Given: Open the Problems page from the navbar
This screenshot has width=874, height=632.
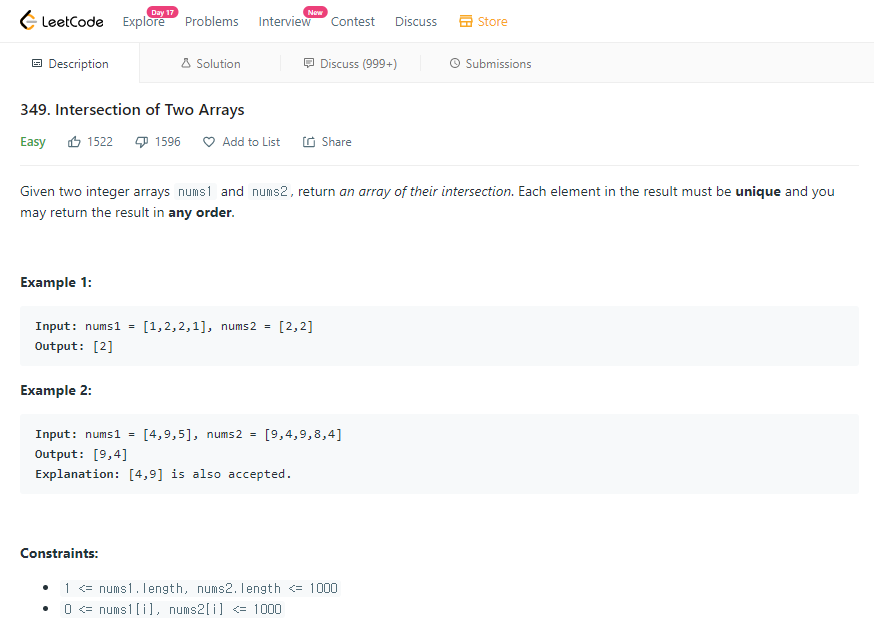Looking at the screenshot, I should 211,21.
